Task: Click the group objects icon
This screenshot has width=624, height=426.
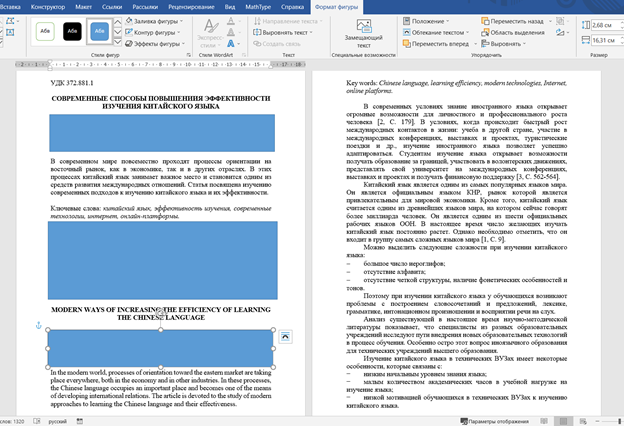Action: pyautogui.click(x=560, y=21)
